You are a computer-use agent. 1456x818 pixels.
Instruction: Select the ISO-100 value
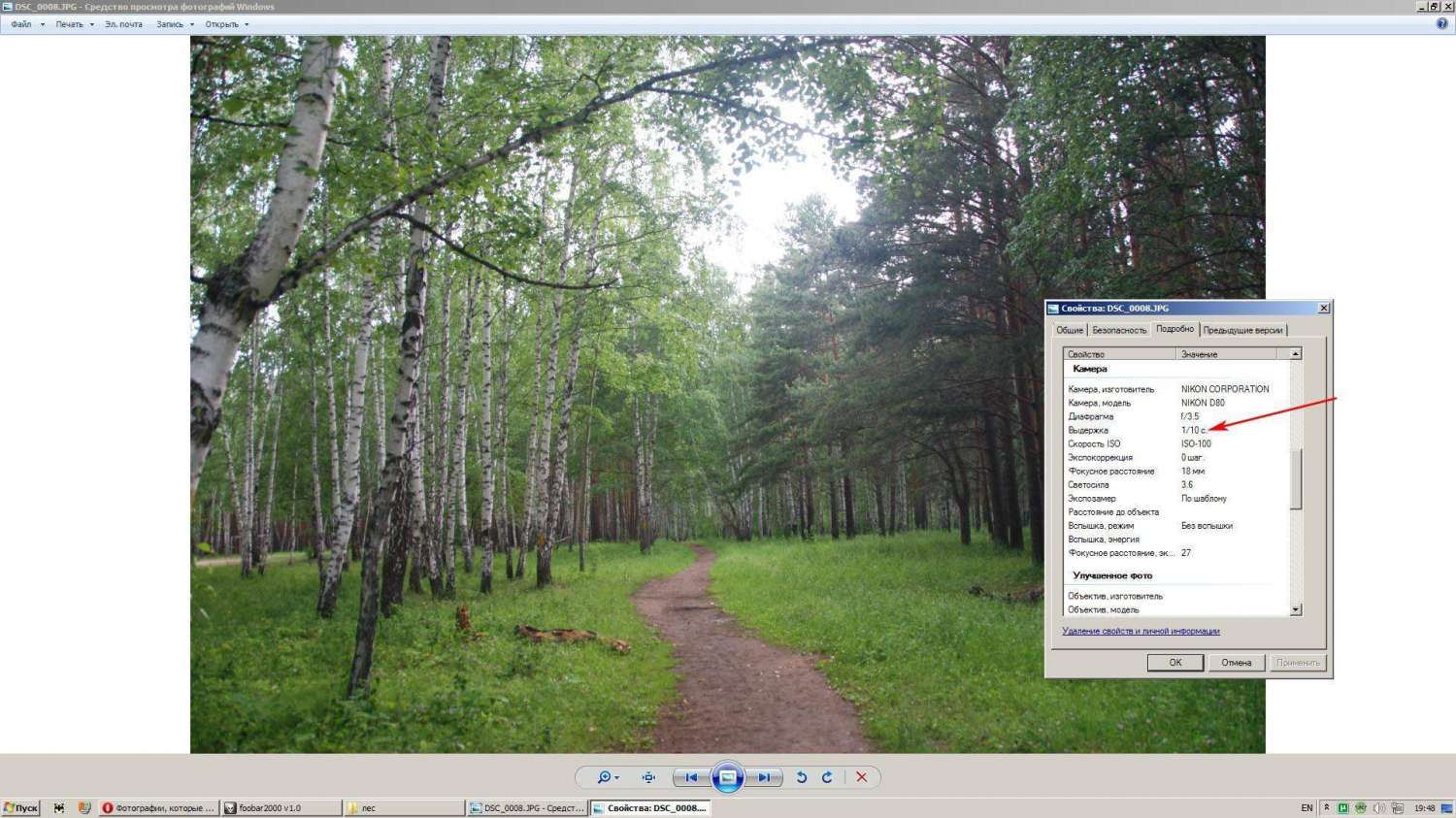point(1196,443)
